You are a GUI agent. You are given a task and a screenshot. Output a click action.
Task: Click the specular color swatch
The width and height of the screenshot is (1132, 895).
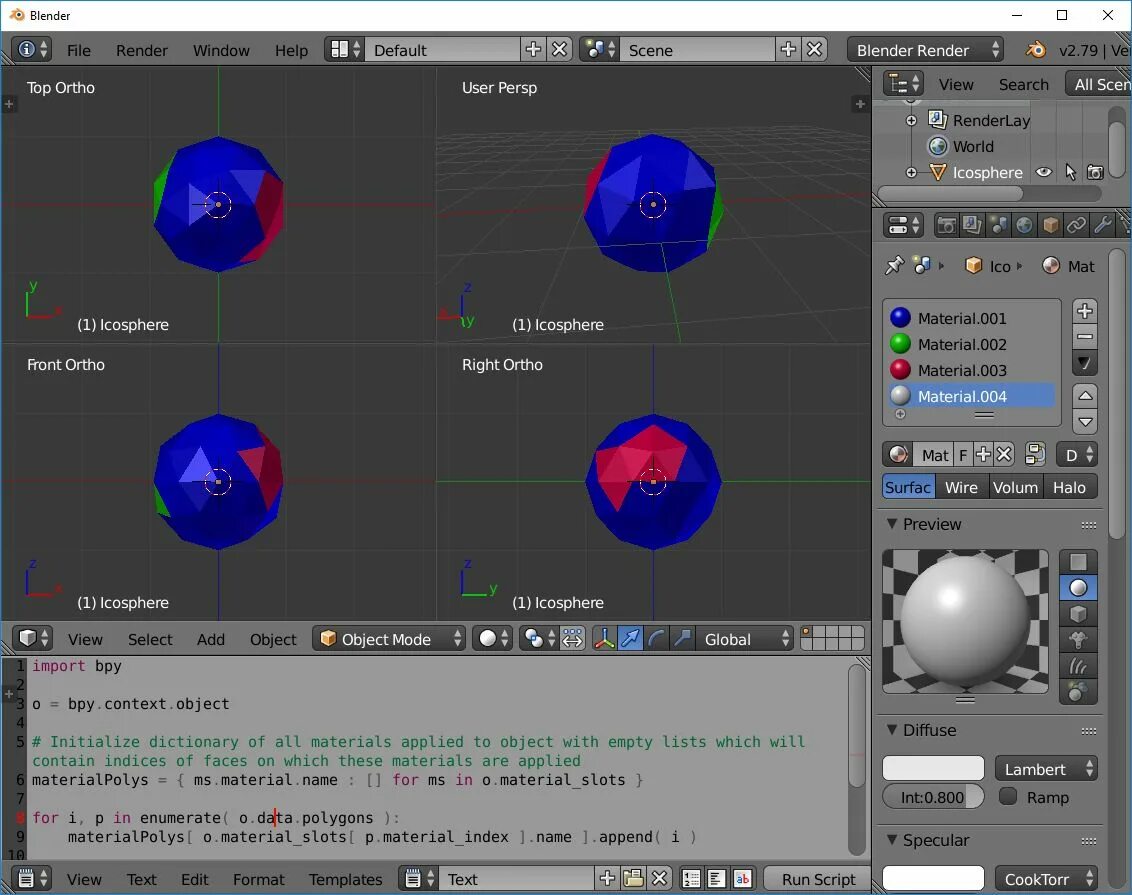pos(933,878)
